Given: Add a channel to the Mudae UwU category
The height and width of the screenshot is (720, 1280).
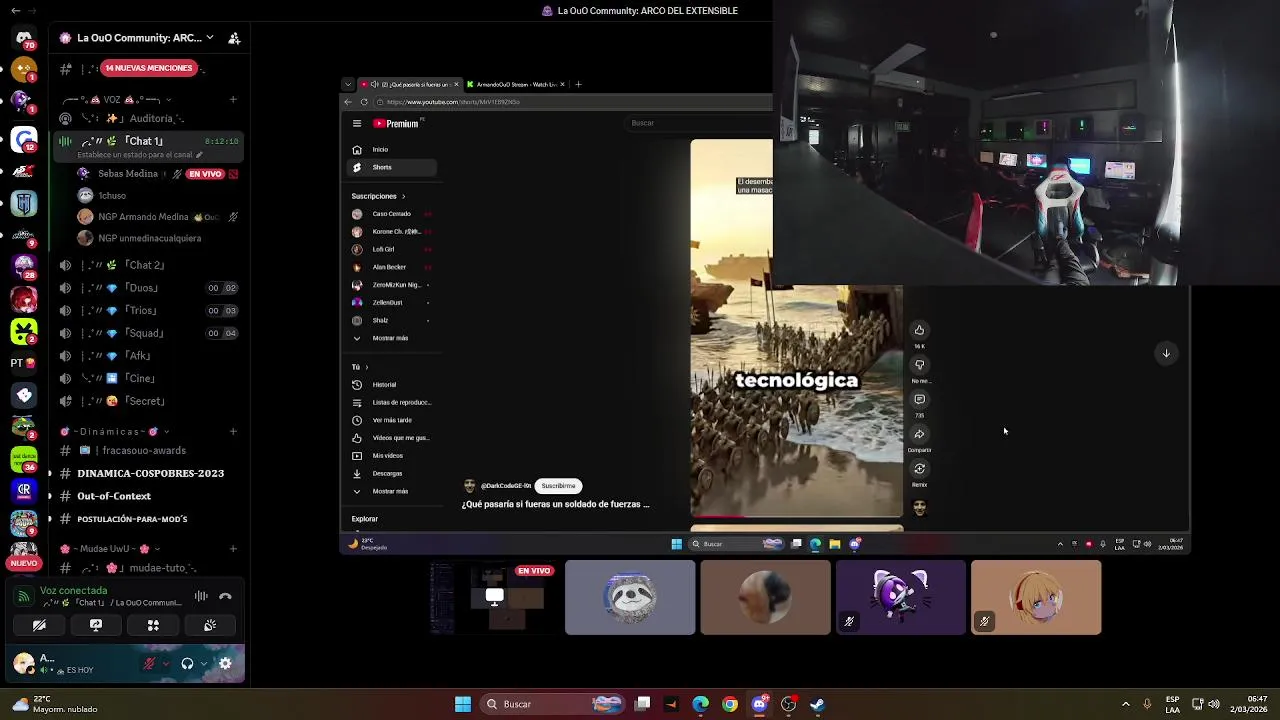Looking at the screenshot, I should [x=233, y=549].
